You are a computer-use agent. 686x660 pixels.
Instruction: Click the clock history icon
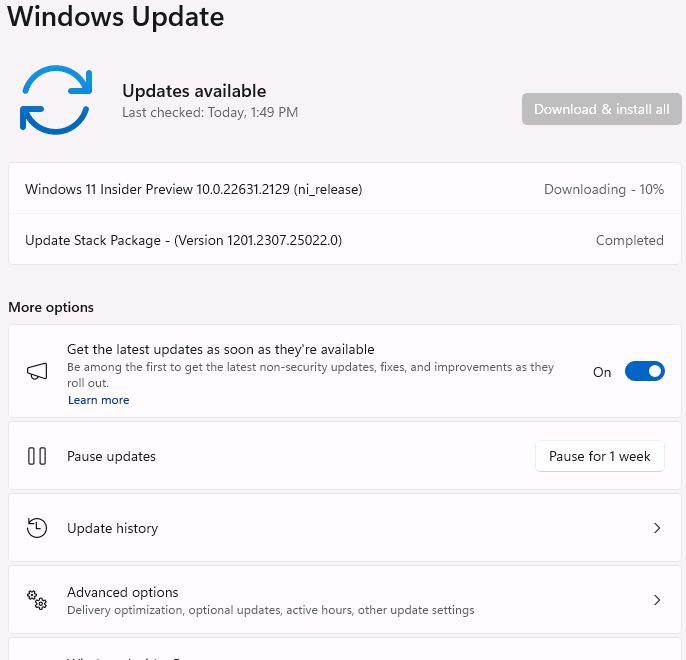(37, 528)
